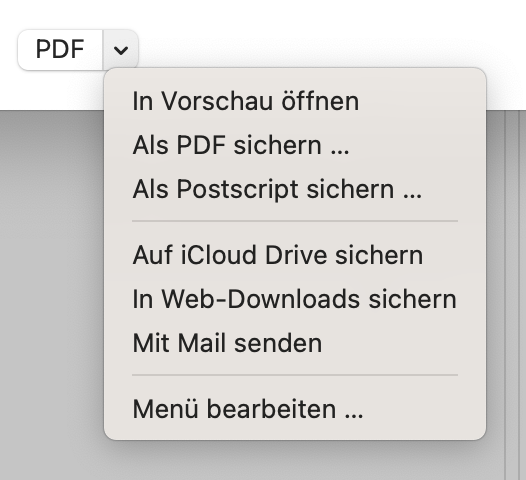
Task: Save PDF into Web-Downloads folder
Action: tap(295, 299)
